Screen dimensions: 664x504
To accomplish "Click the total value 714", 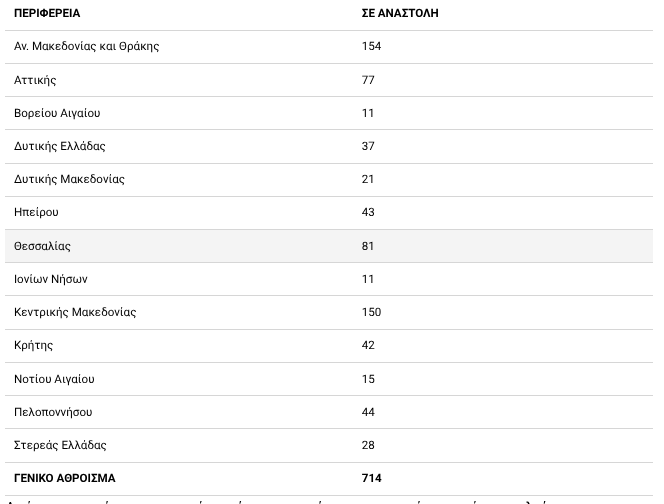I will click(372, 478).
